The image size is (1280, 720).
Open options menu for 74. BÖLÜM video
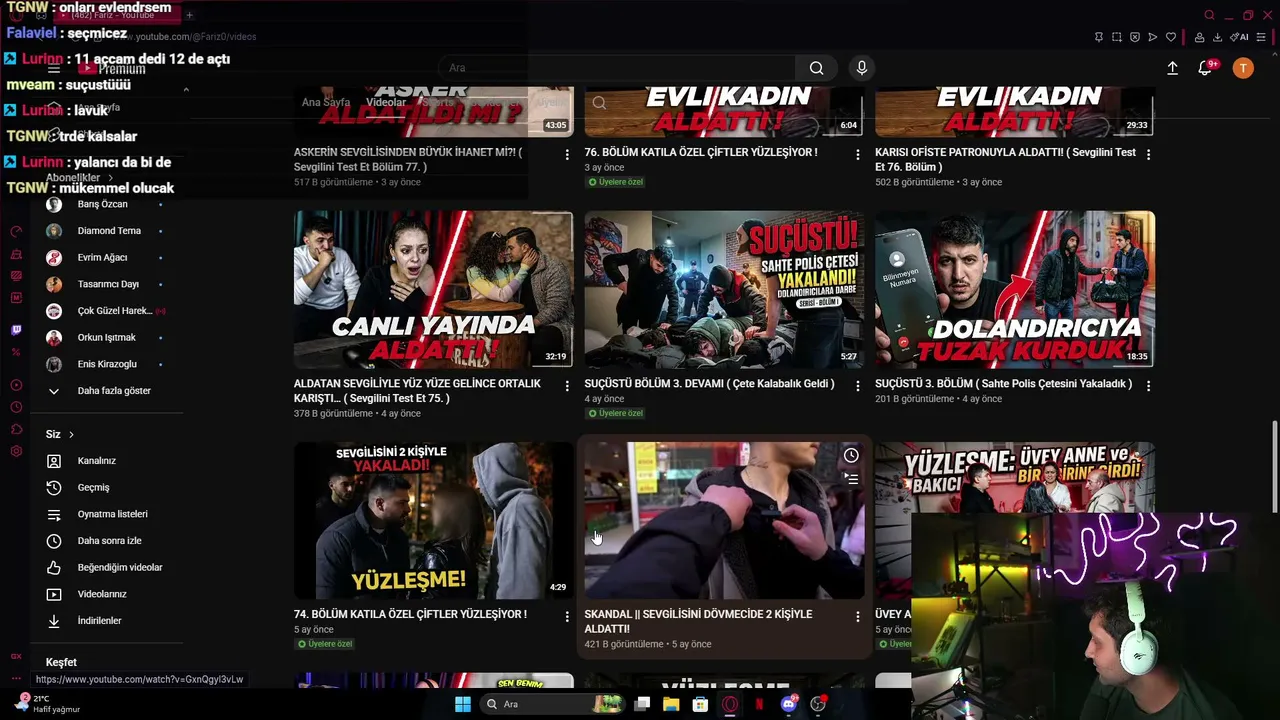point(567,617)
